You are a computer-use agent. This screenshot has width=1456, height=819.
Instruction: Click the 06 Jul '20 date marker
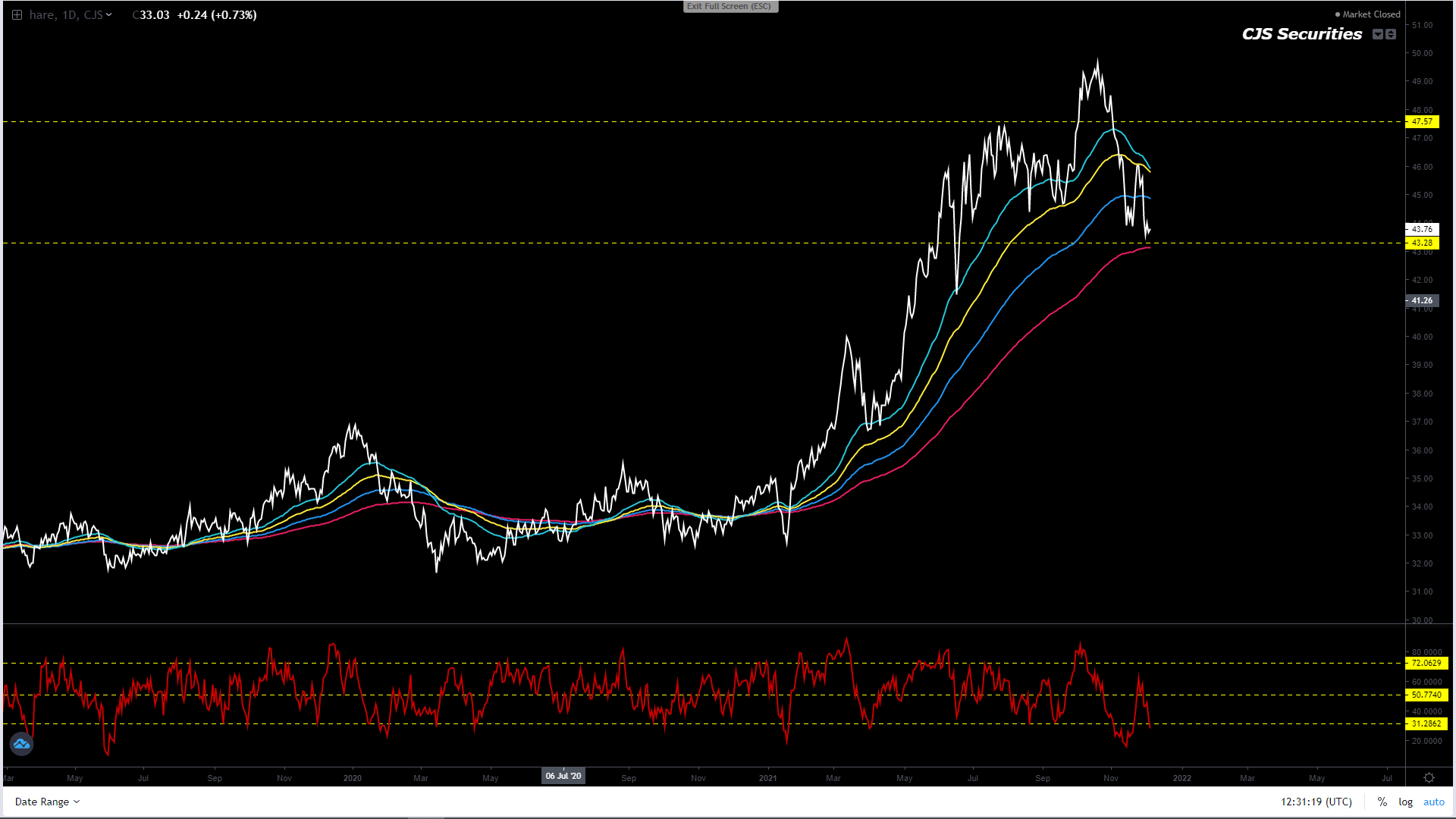click(563, 776)
